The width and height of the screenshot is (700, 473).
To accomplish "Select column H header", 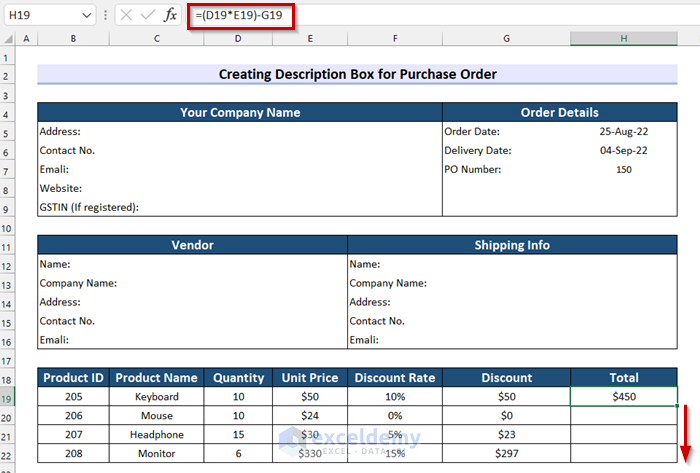I will (x=624, y=39).
